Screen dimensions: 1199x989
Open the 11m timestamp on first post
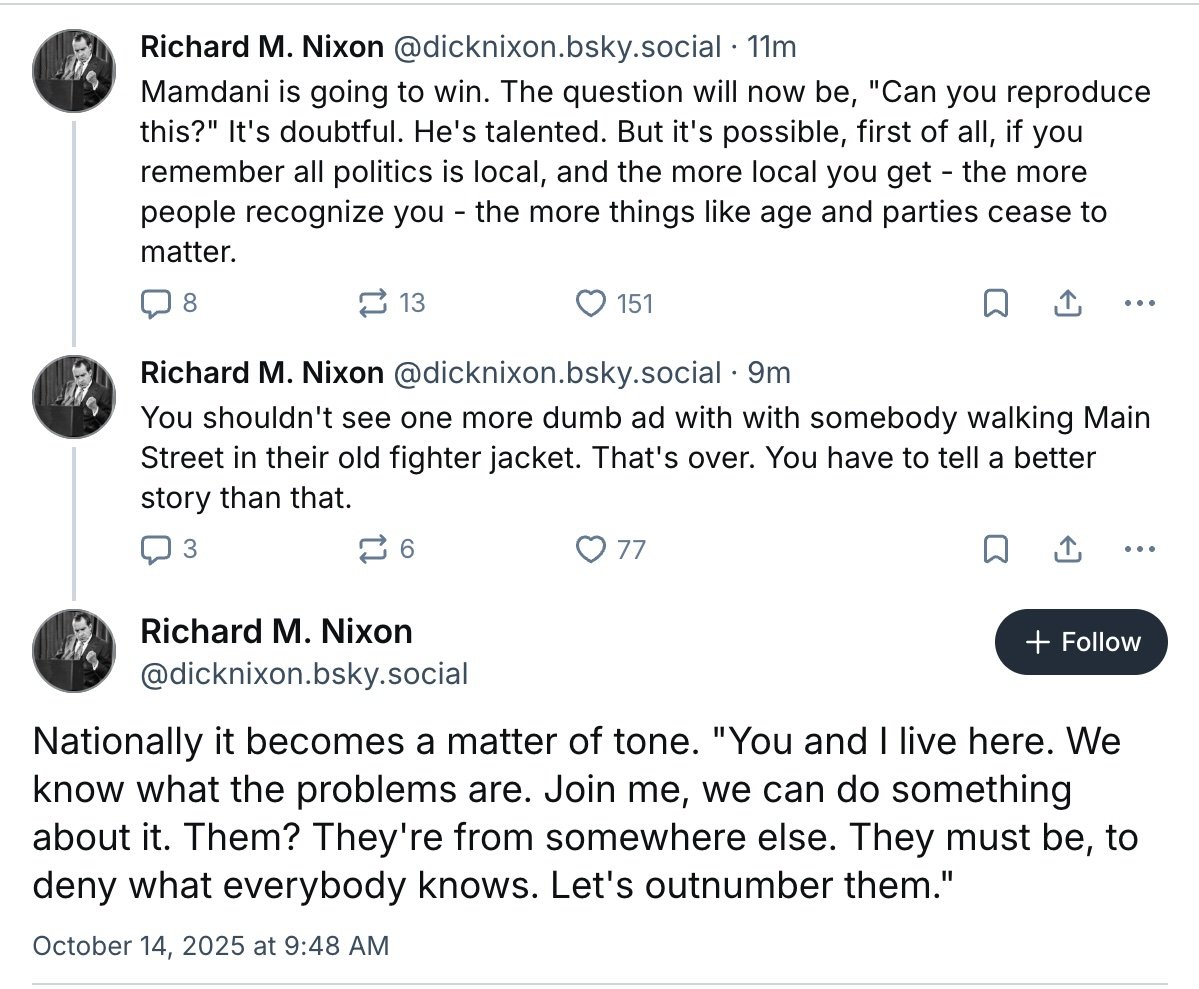[x=772, y=46]
